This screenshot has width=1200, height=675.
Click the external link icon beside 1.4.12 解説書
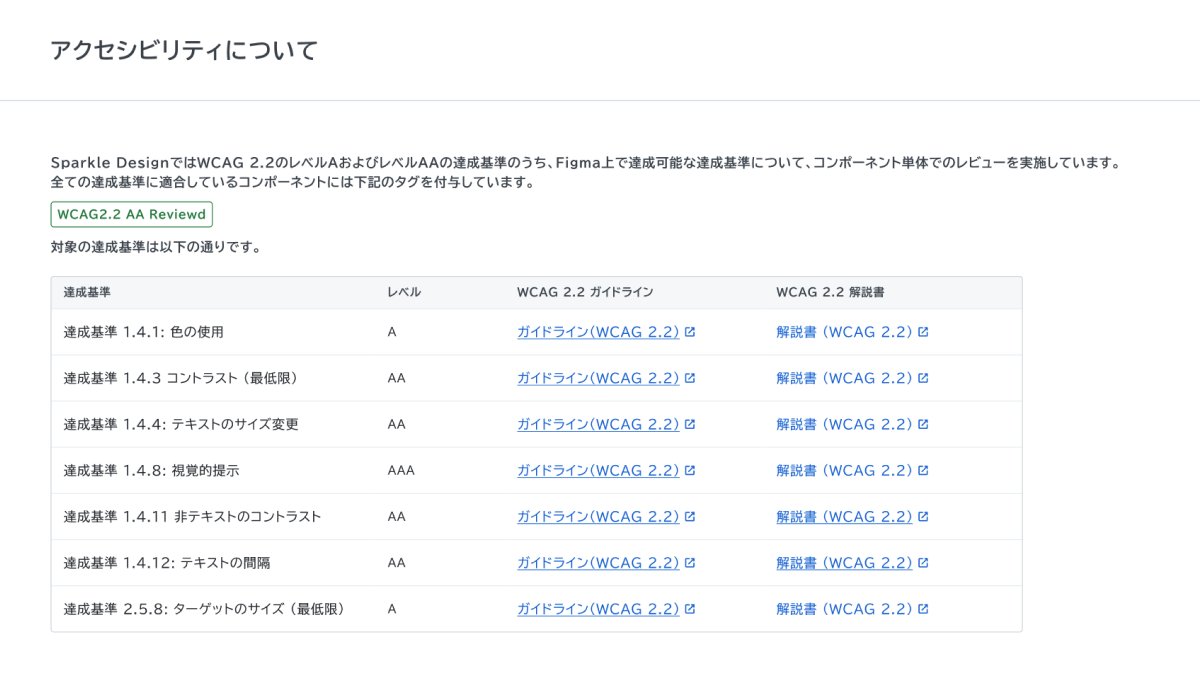925,562
